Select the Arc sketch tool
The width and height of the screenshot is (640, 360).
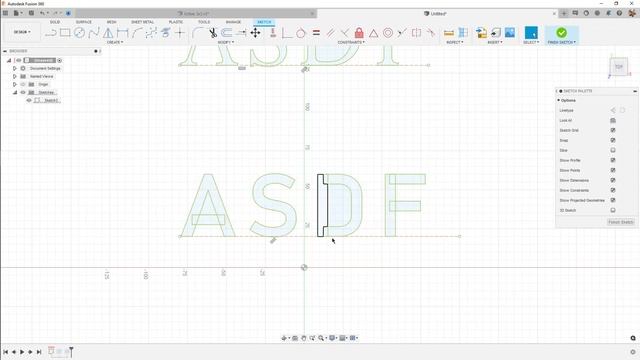pos(137,33)
